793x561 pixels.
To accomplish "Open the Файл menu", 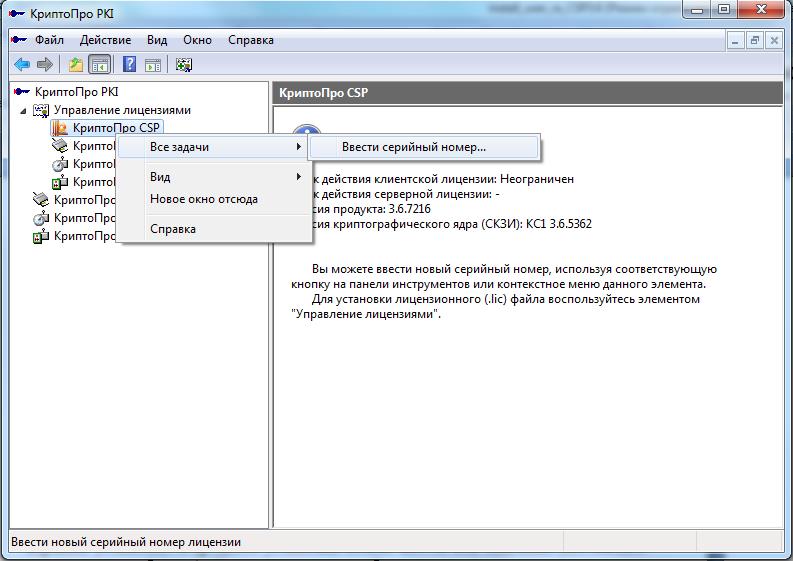I will (49, 40).
